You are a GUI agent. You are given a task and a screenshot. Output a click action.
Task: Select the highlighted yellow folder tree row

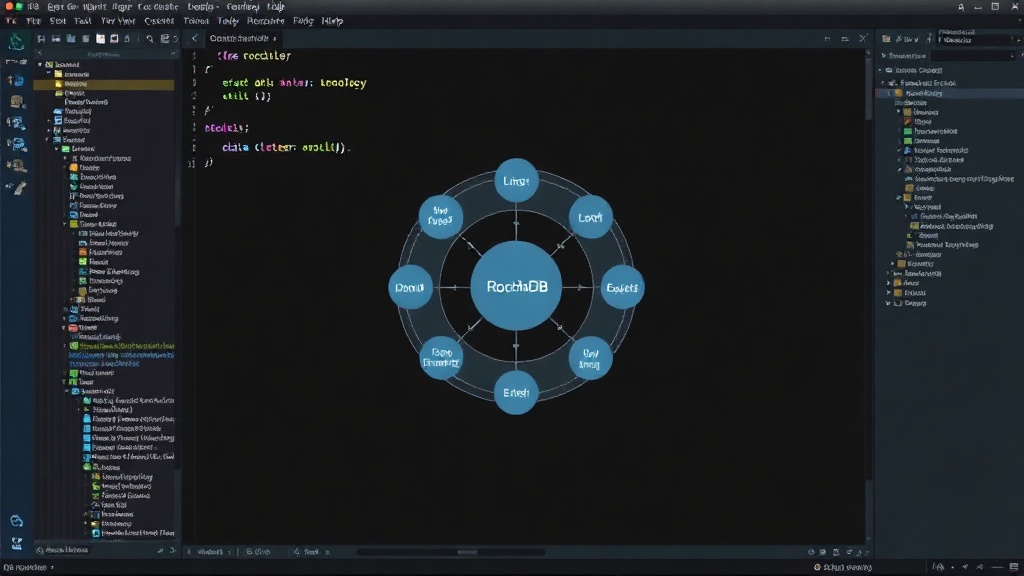(x=104, y=84)
